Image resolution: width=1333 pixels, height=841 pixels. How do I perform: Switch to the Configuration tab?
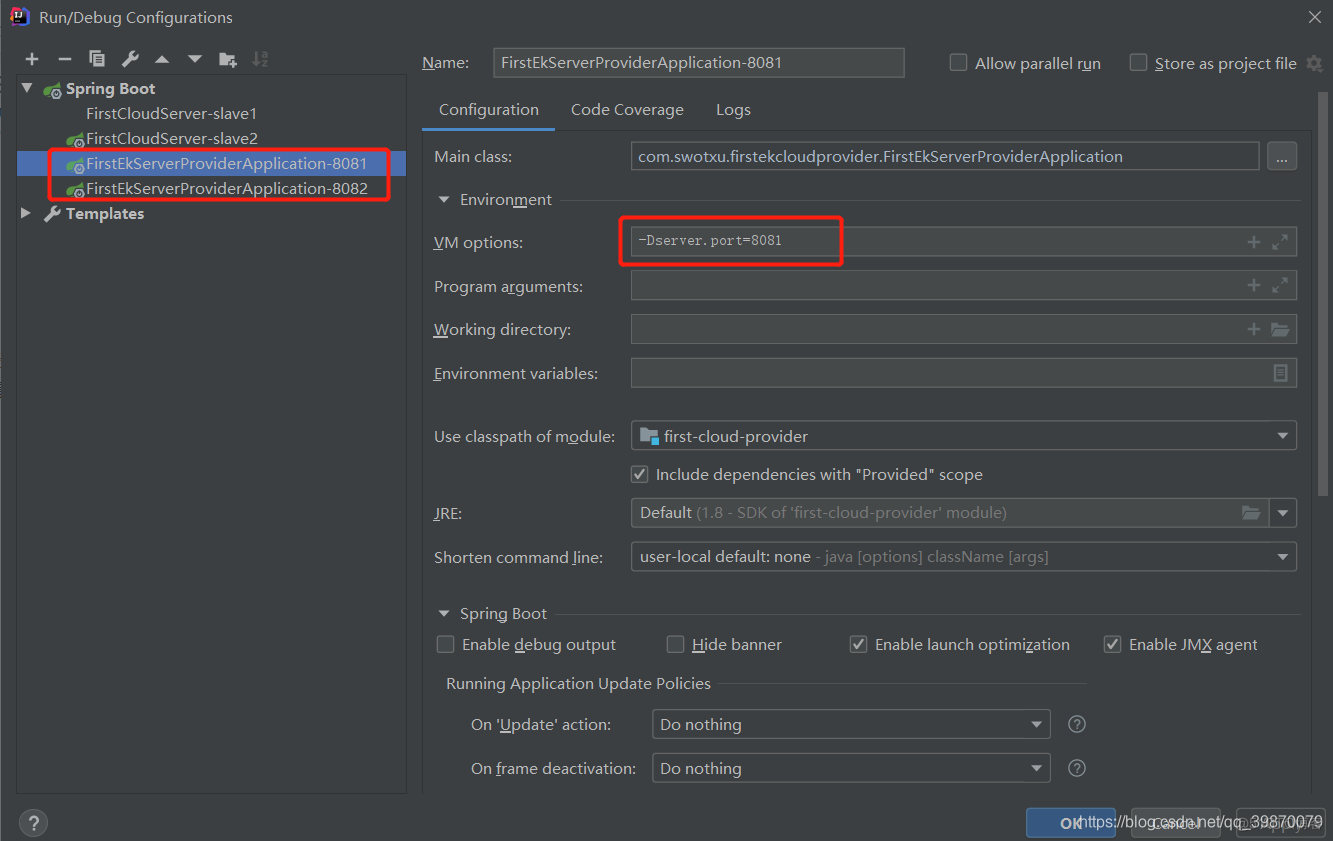click(489, 110)
